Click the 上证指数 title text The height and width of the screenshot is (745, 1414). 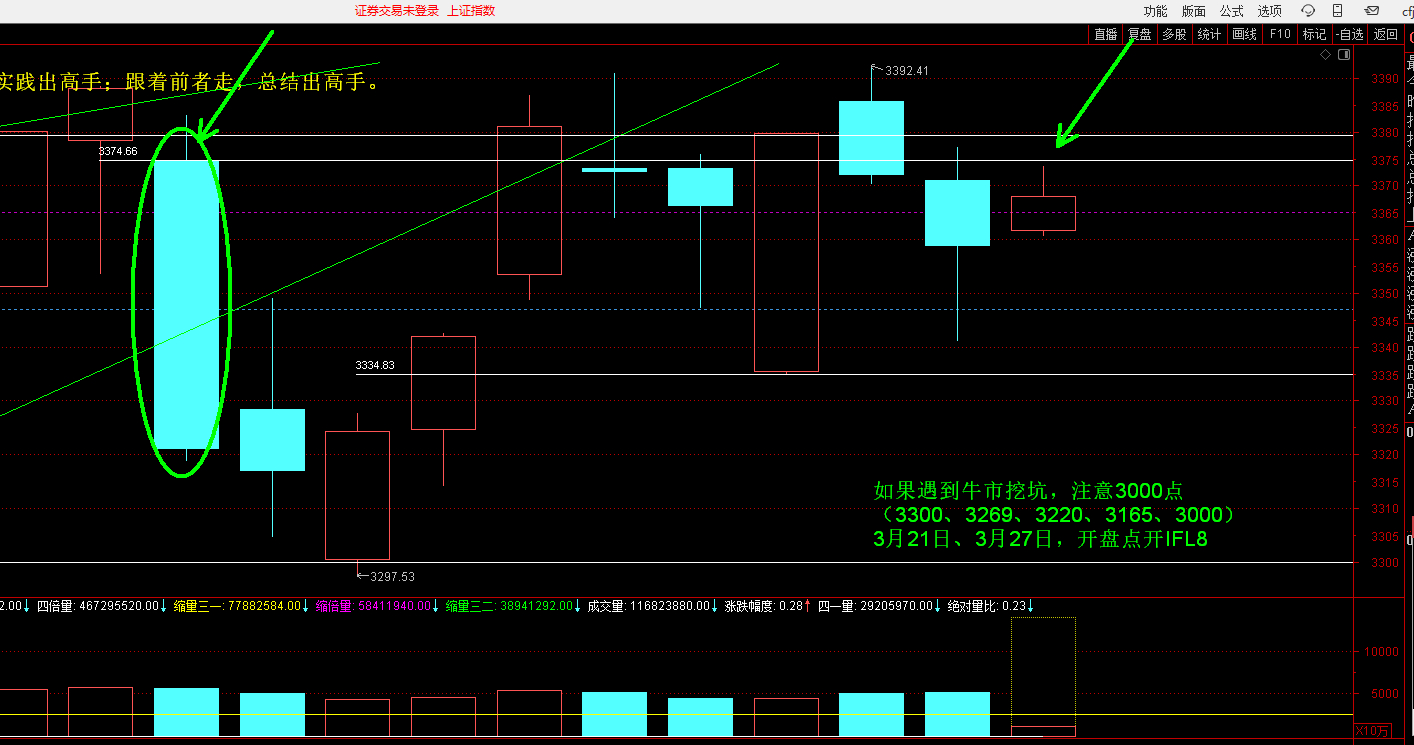[470, 11]
